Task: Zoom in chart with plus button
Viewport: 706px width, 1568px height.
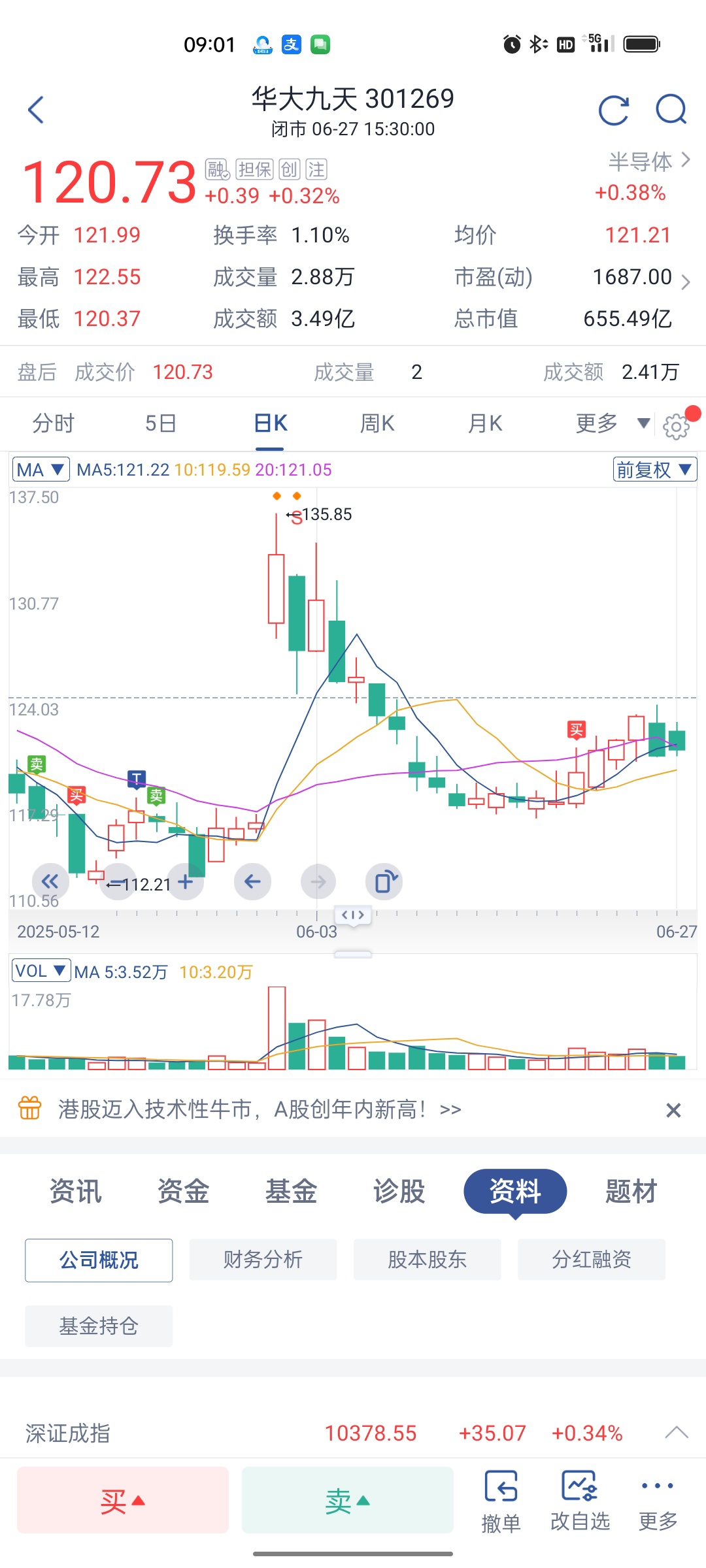Action: [x=186, y=881]
